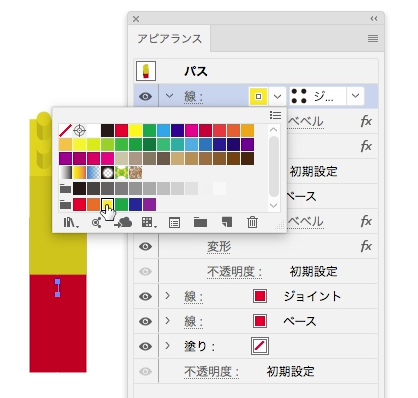Screen dimensions: 418x398
Task: Expand the 塗り fill row
Action: (168, 346)
